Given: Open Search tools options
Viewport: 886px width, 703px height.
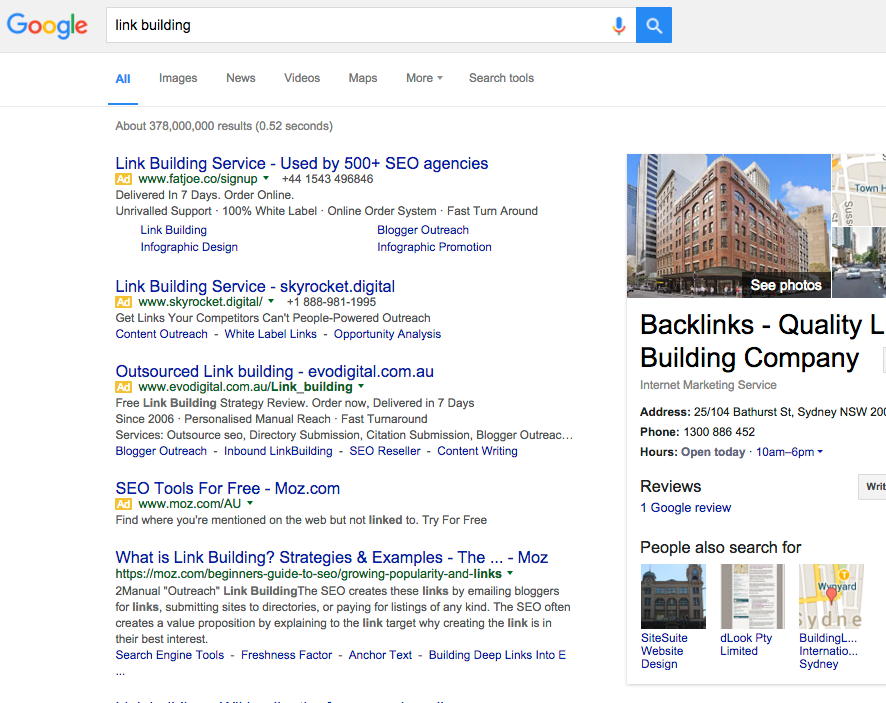Looking at the screenshot, I should tap(501, 78).
